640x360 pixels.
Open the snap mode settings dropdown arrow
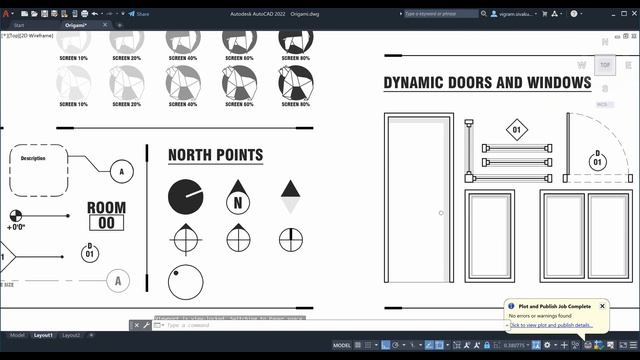pyautogui.click(x=376, y=345)
